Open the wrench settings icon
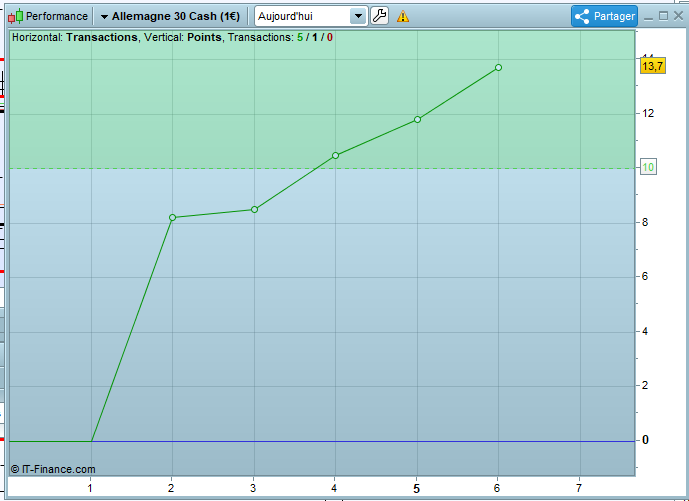This screenshot has width=689, height=501. click(x=380, y=16)
